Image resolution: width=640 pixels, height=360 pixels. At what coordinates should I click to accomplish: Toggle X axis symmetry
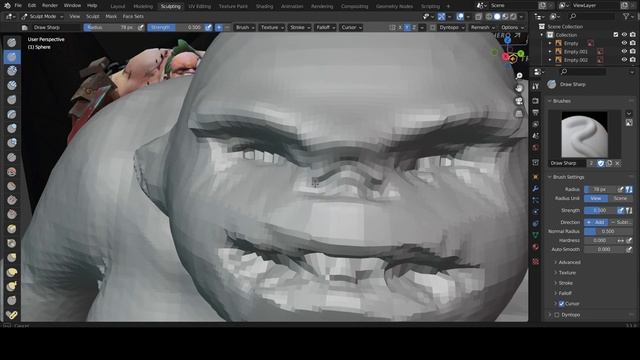click(400, 27)
